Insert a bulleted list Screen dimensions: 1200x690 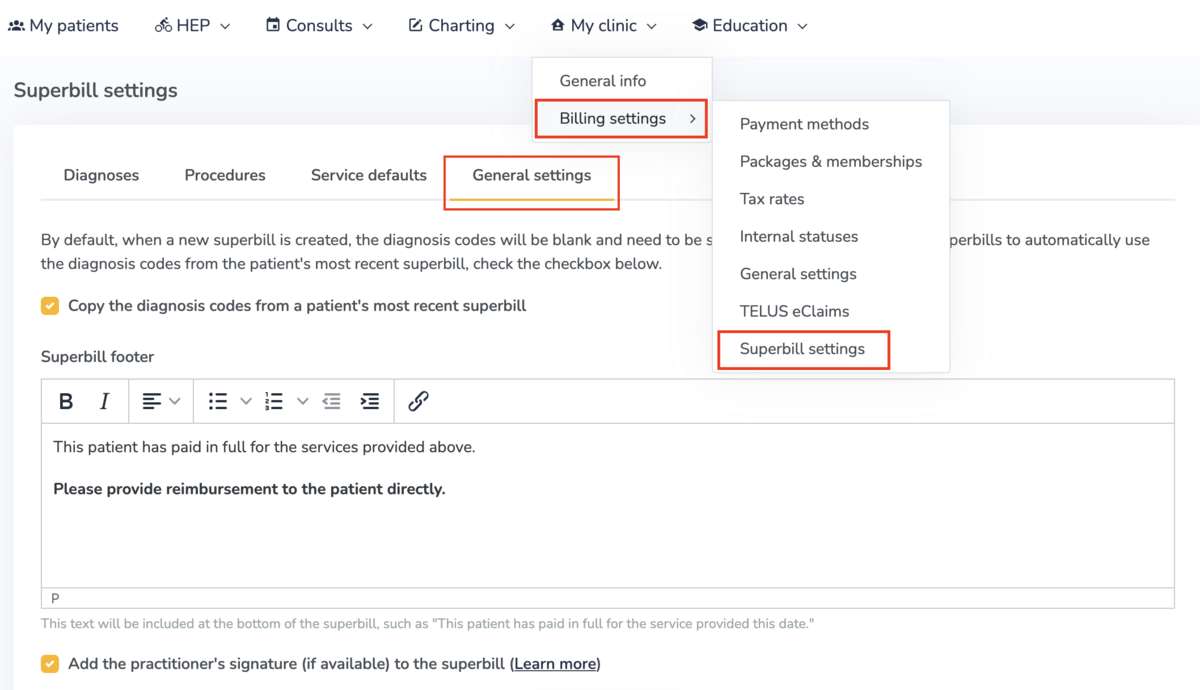218,401
